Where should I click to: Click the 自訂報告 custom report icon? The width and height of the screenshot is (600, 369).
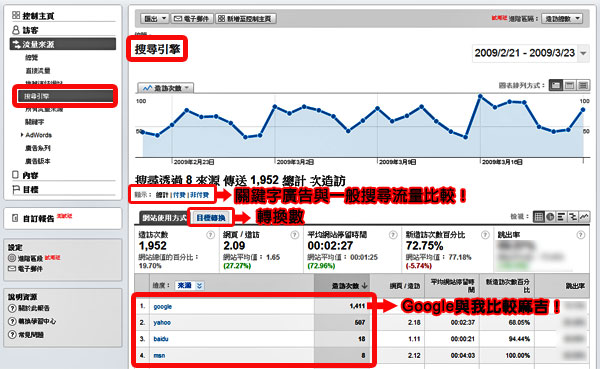[15, 218]
